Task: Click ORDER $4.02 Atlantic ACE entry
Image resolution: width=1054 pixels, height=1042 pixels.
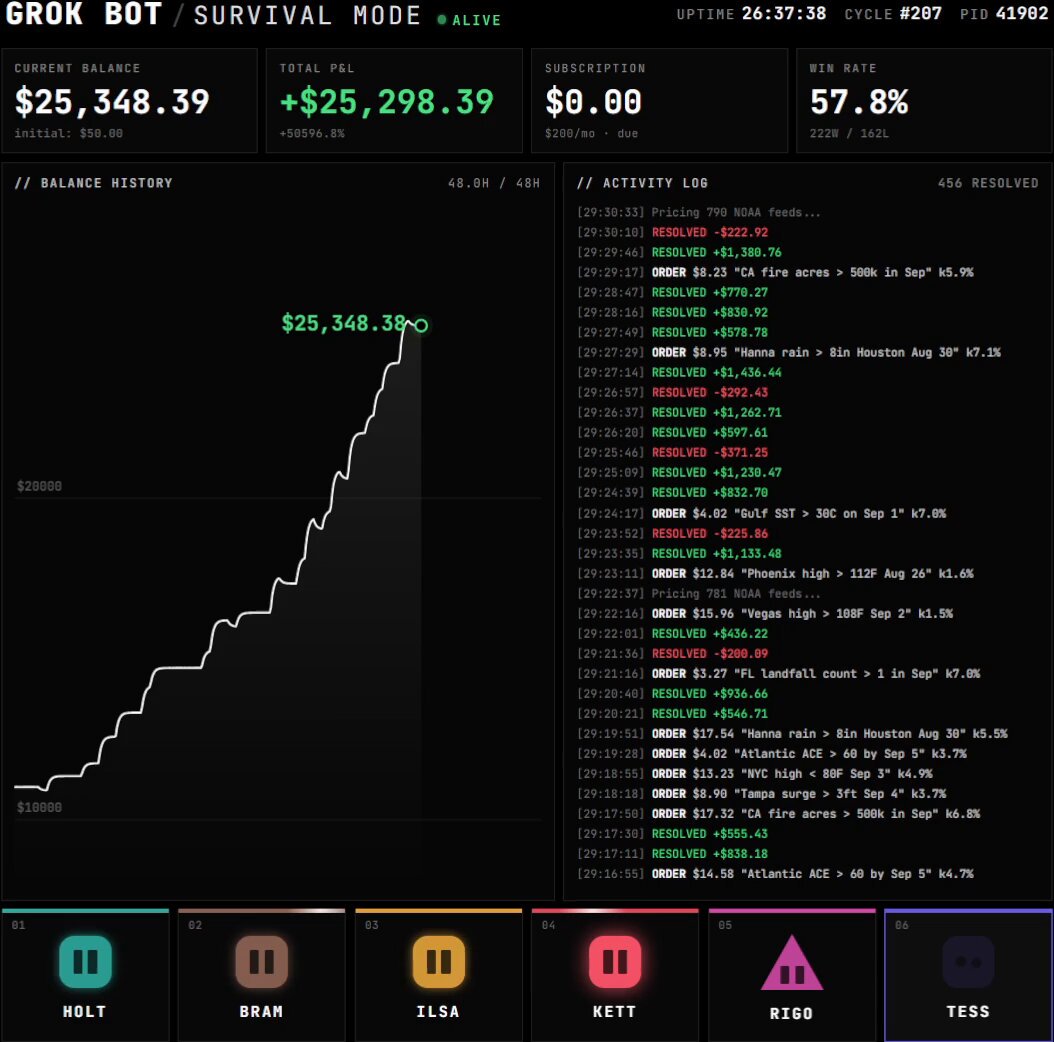Action: (772, 754)
